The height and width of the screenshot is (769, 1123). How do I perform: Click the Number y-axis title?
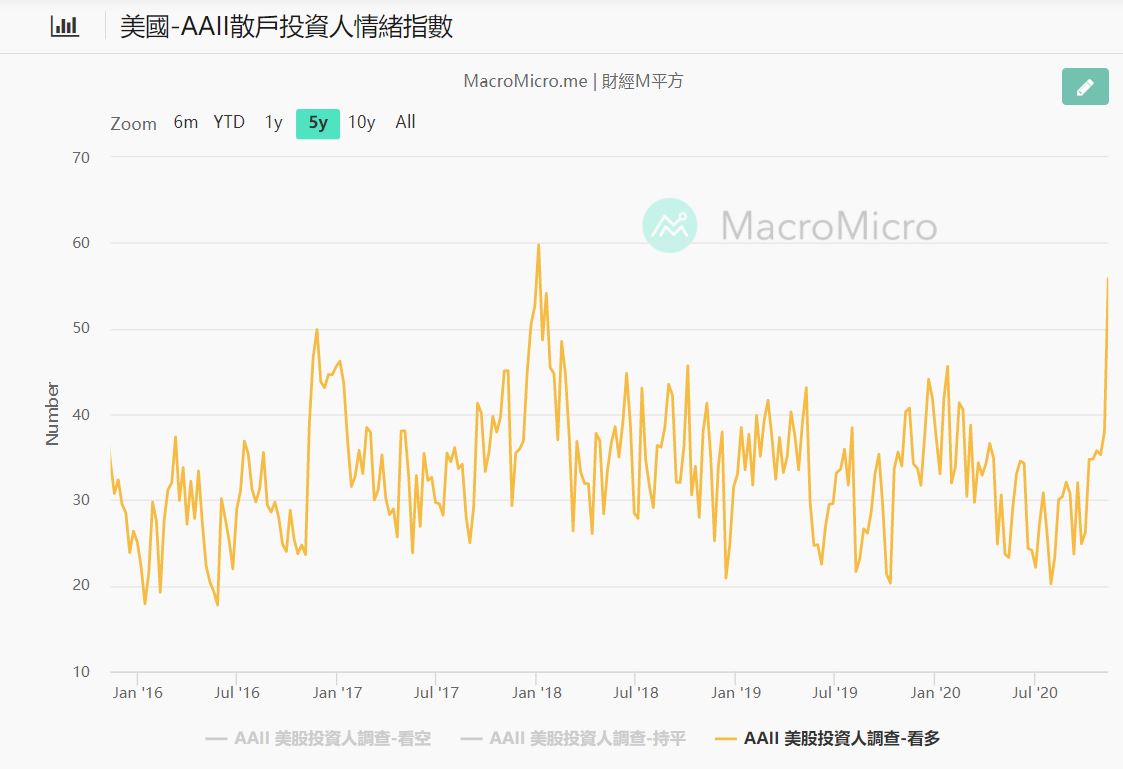(x=53, y=413)
